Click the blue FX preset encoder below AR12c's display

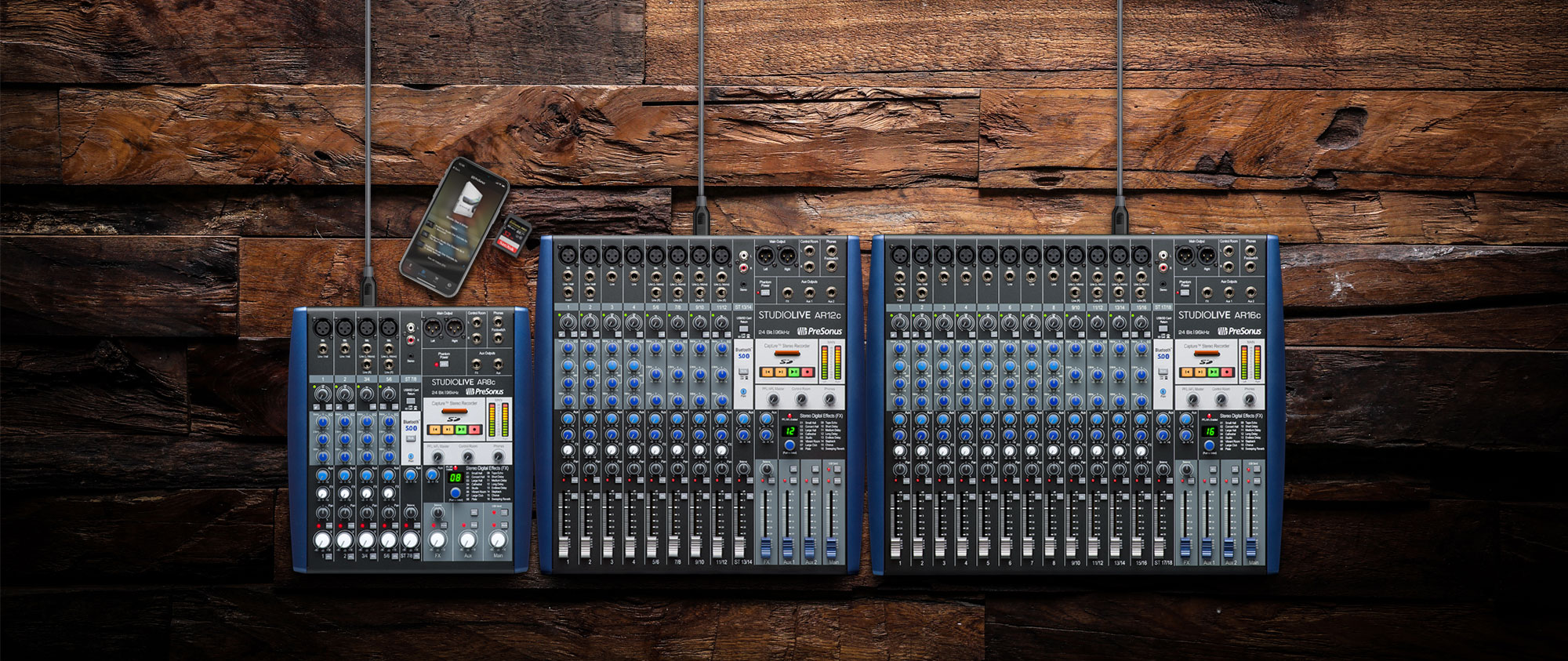pyautogui.click(x=789, y=445)
